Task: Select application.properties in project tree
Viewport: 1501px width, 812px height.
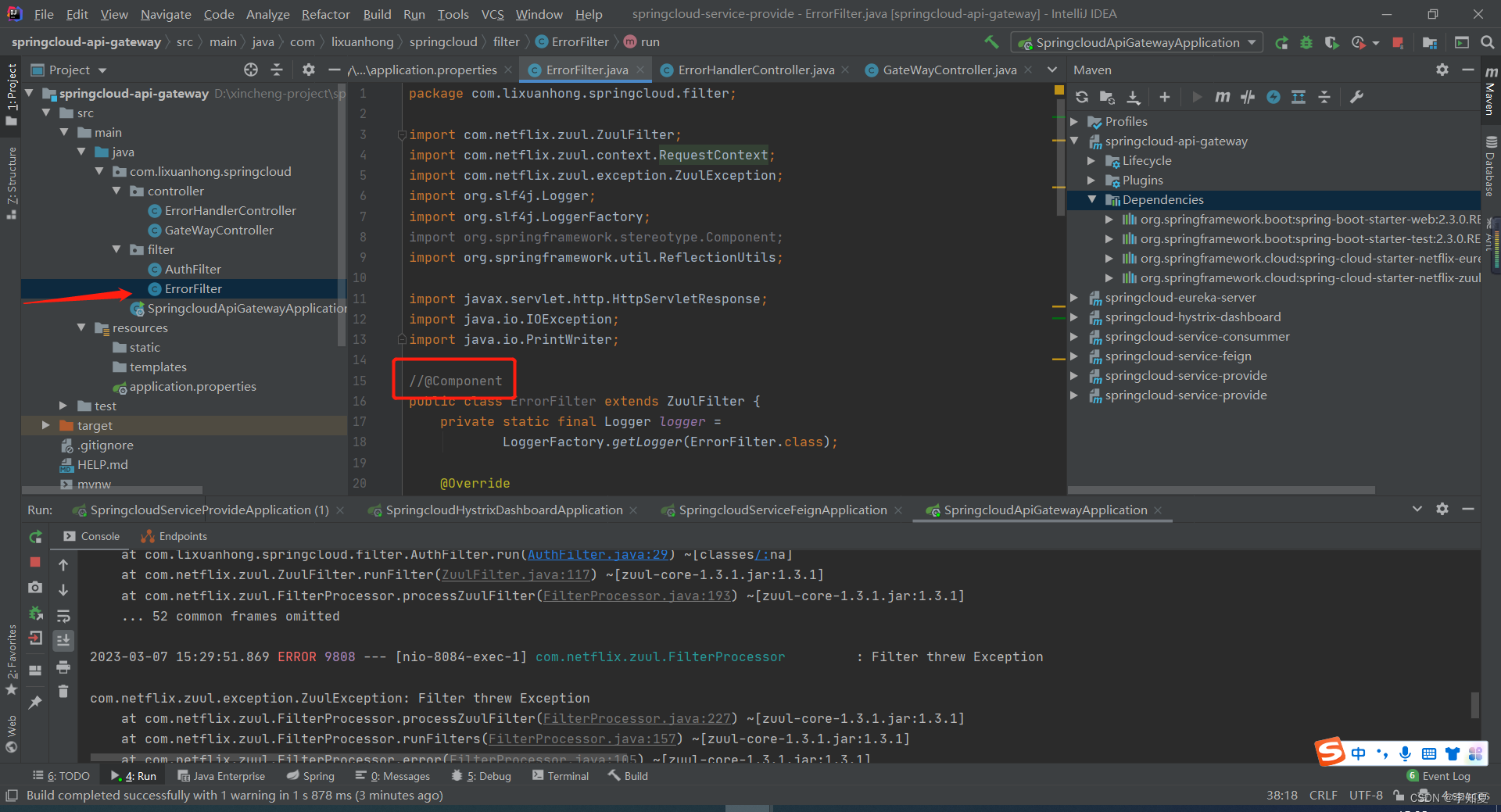Action: 192,386
